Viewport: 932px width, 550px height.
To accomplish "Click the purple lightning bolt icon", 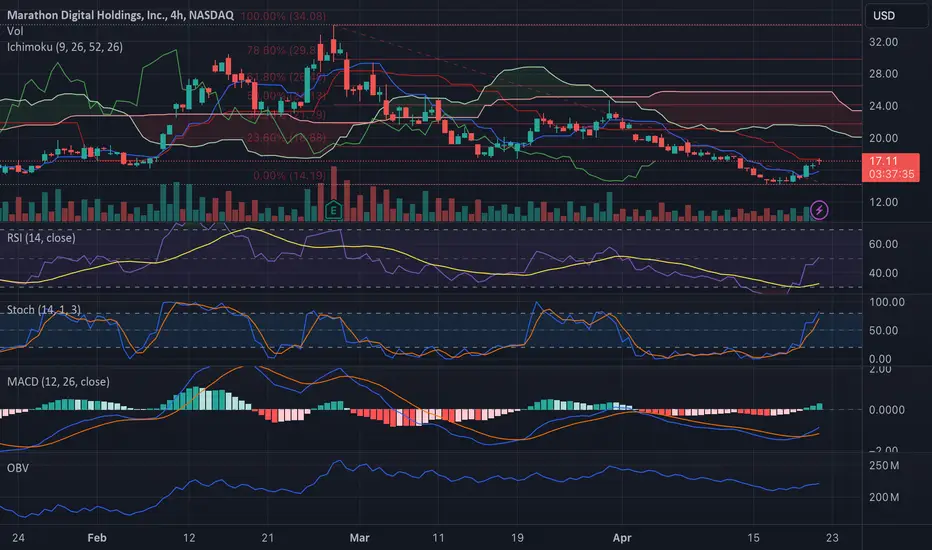I will (x=819, y=210).
